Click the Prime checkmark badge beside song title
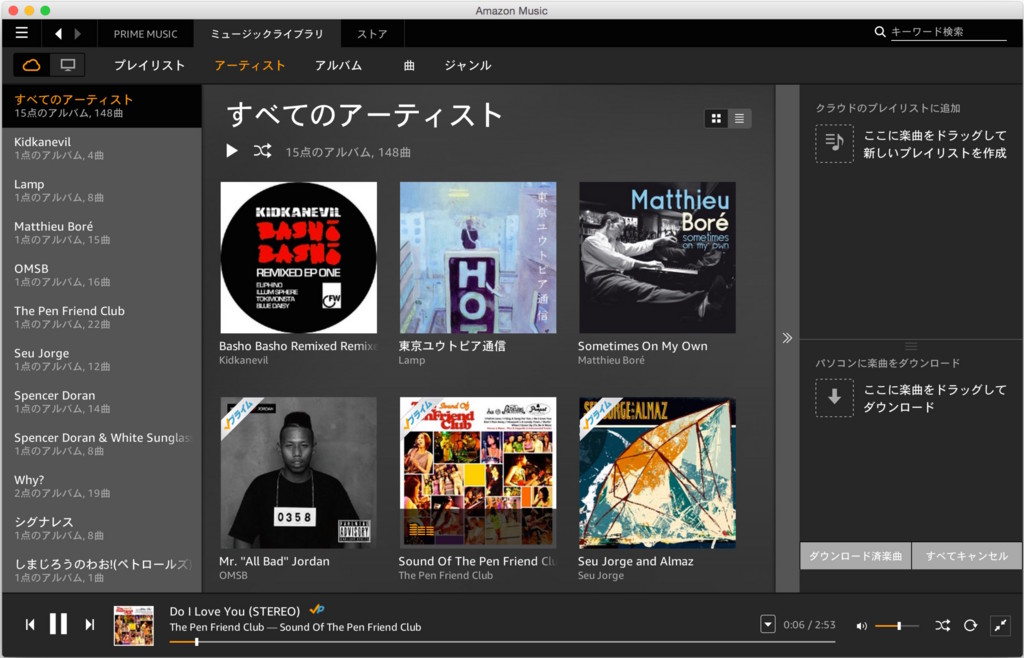This screenshot has height=658, width=1024. click(x=317, y=609)
